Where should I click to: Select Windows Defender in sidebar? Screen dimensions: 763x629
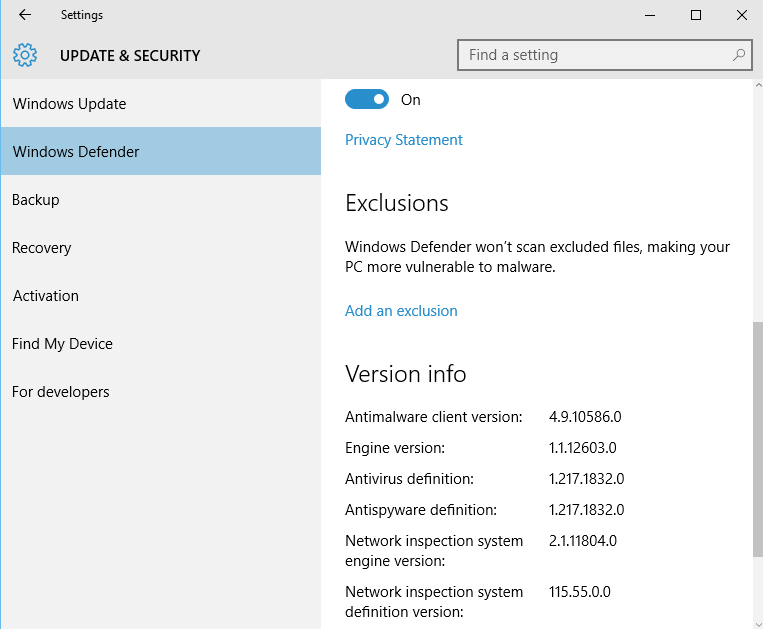point(161,151)
